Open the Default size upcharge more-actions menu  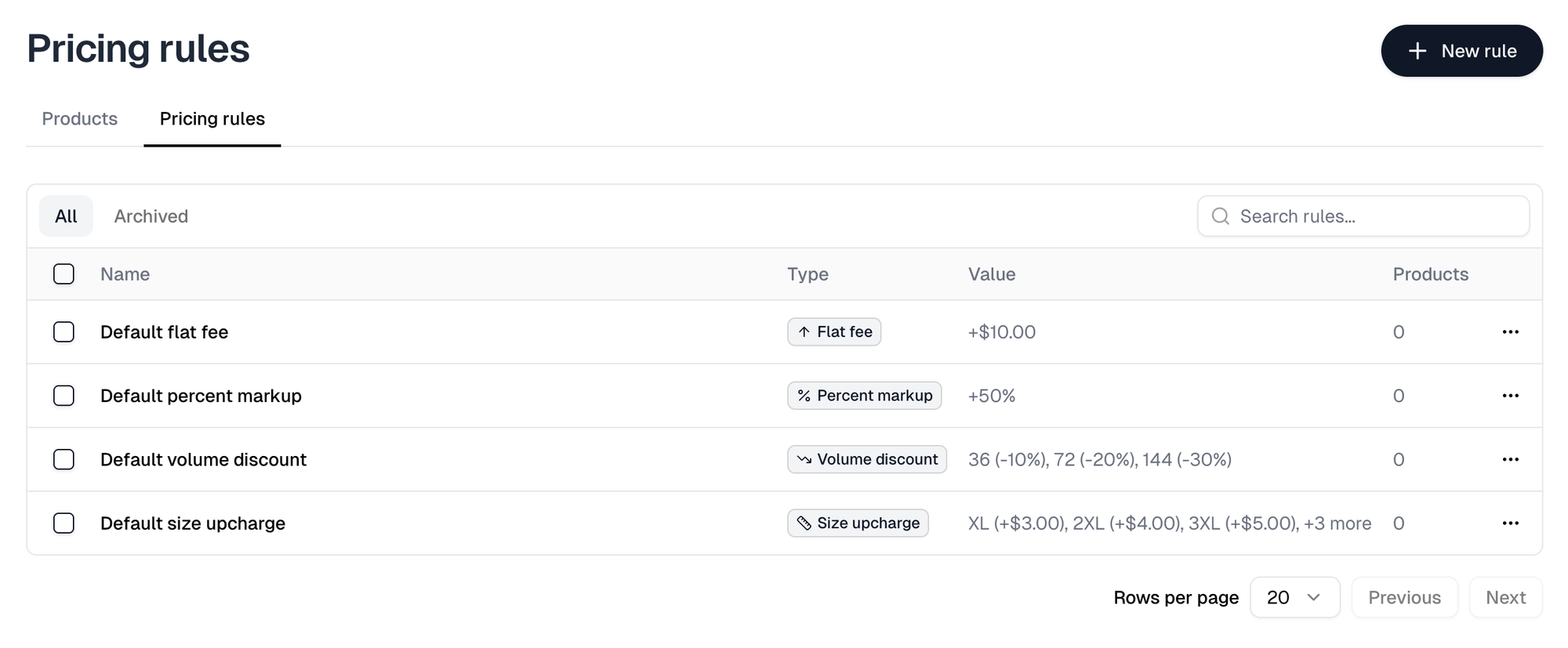[x=1510, y=523]
